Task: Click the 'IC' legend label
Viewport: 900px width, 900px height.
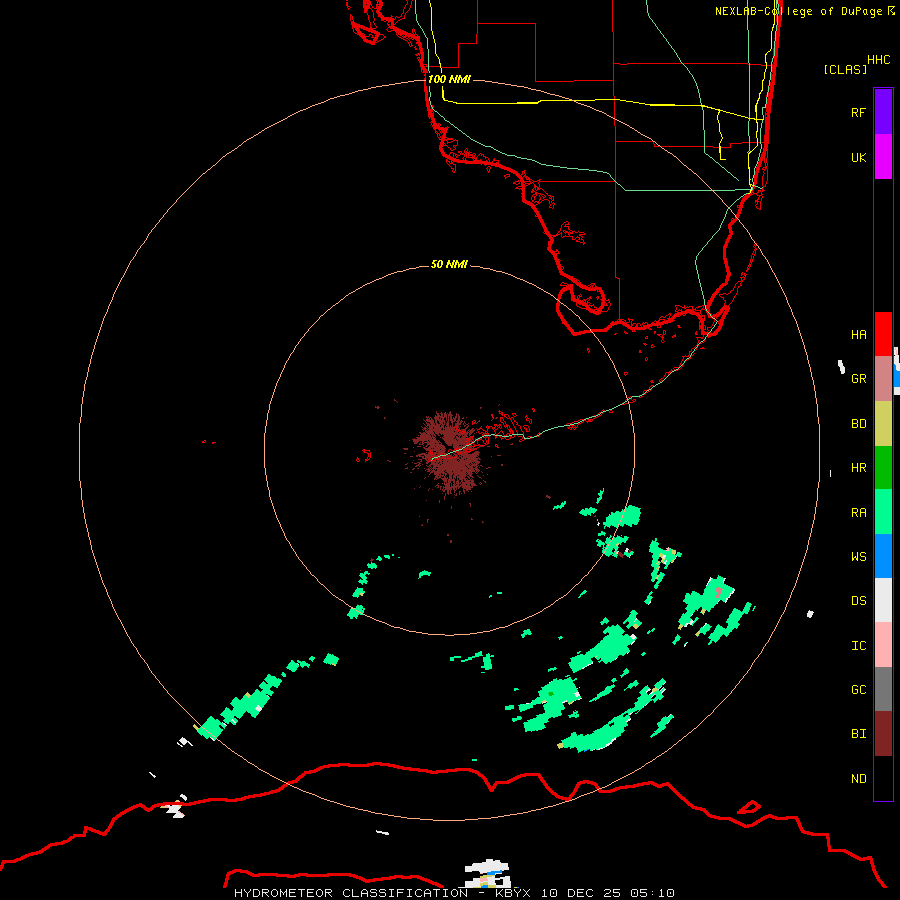Action: coord(858,646)
